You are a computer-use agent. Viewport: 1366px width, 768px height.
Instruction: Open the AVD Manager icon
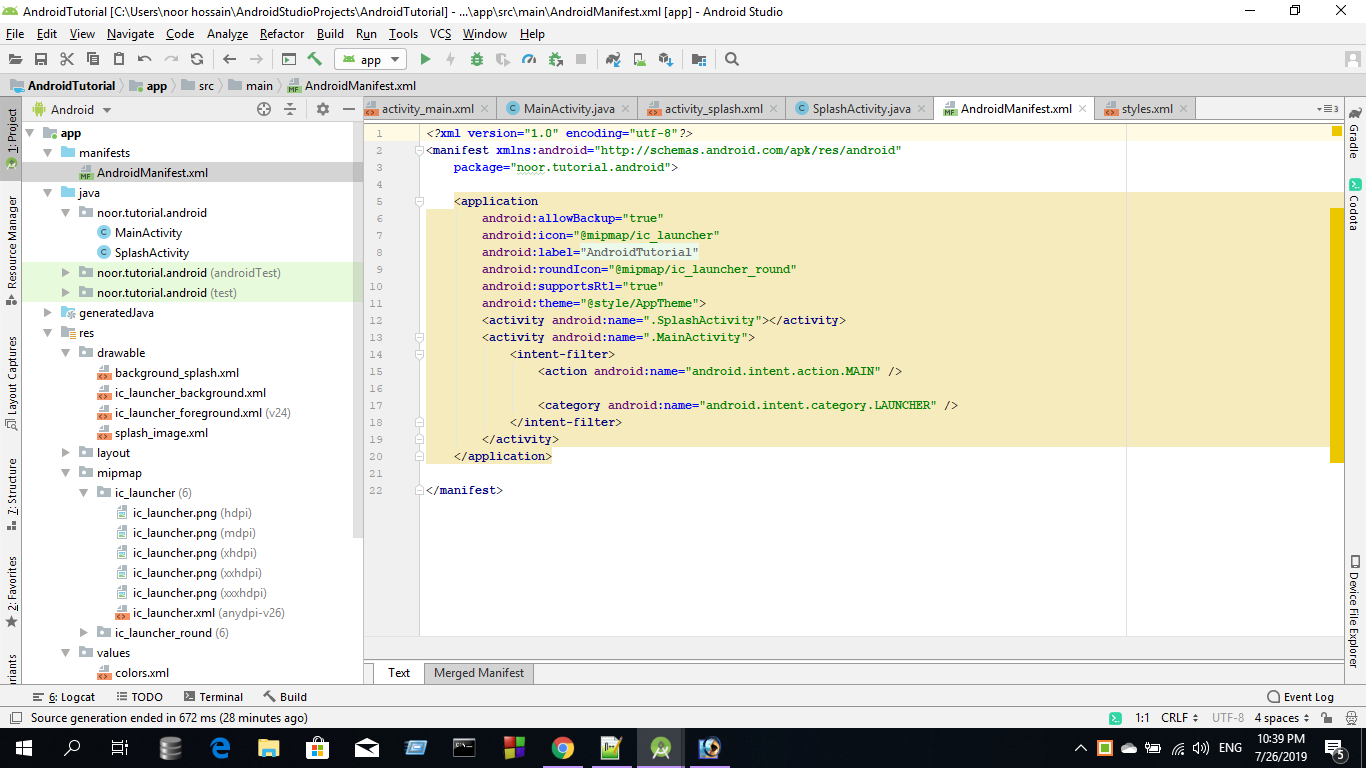point(640,59)
